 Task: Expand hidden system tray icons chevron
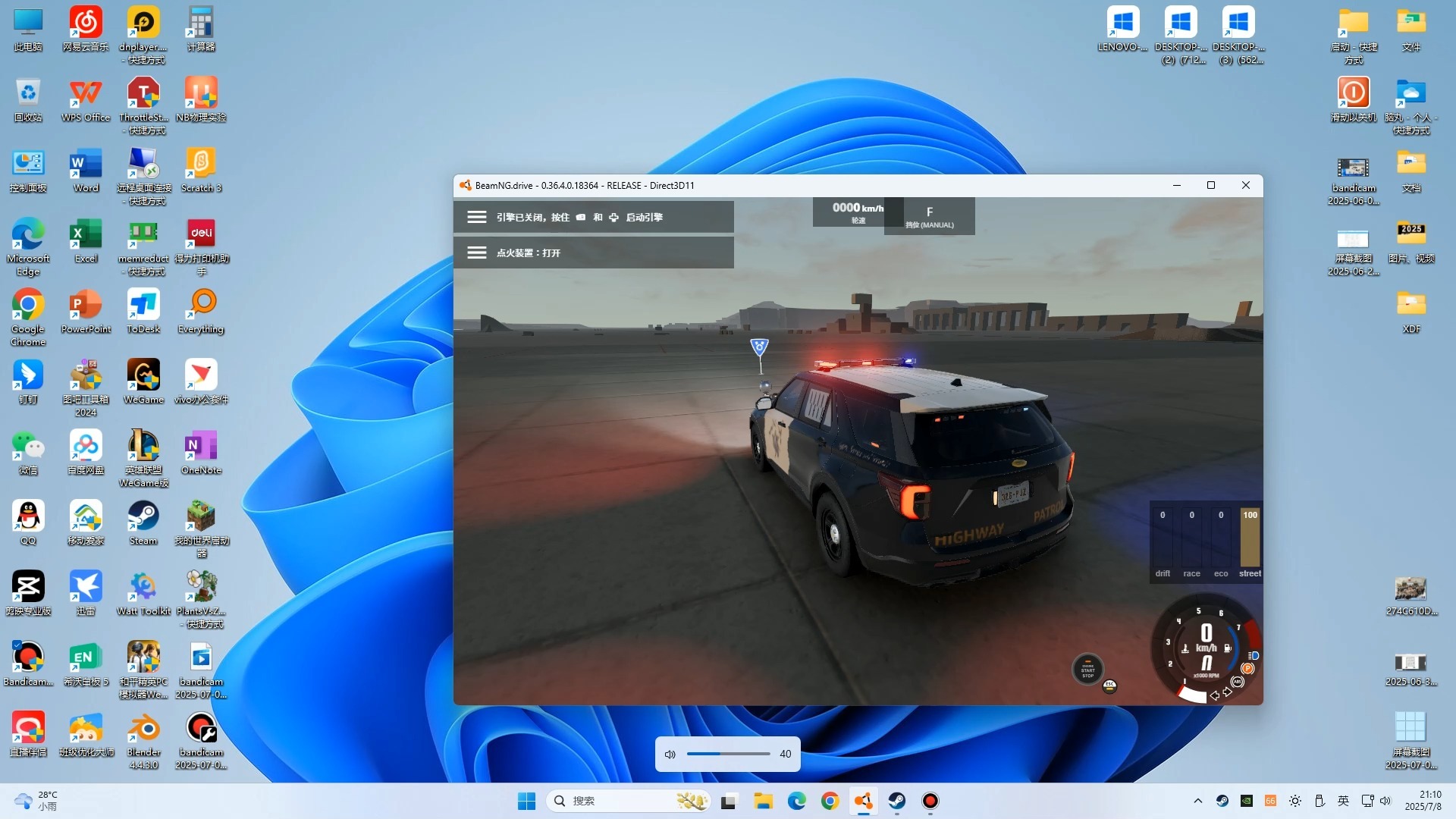pos(1198,801)
